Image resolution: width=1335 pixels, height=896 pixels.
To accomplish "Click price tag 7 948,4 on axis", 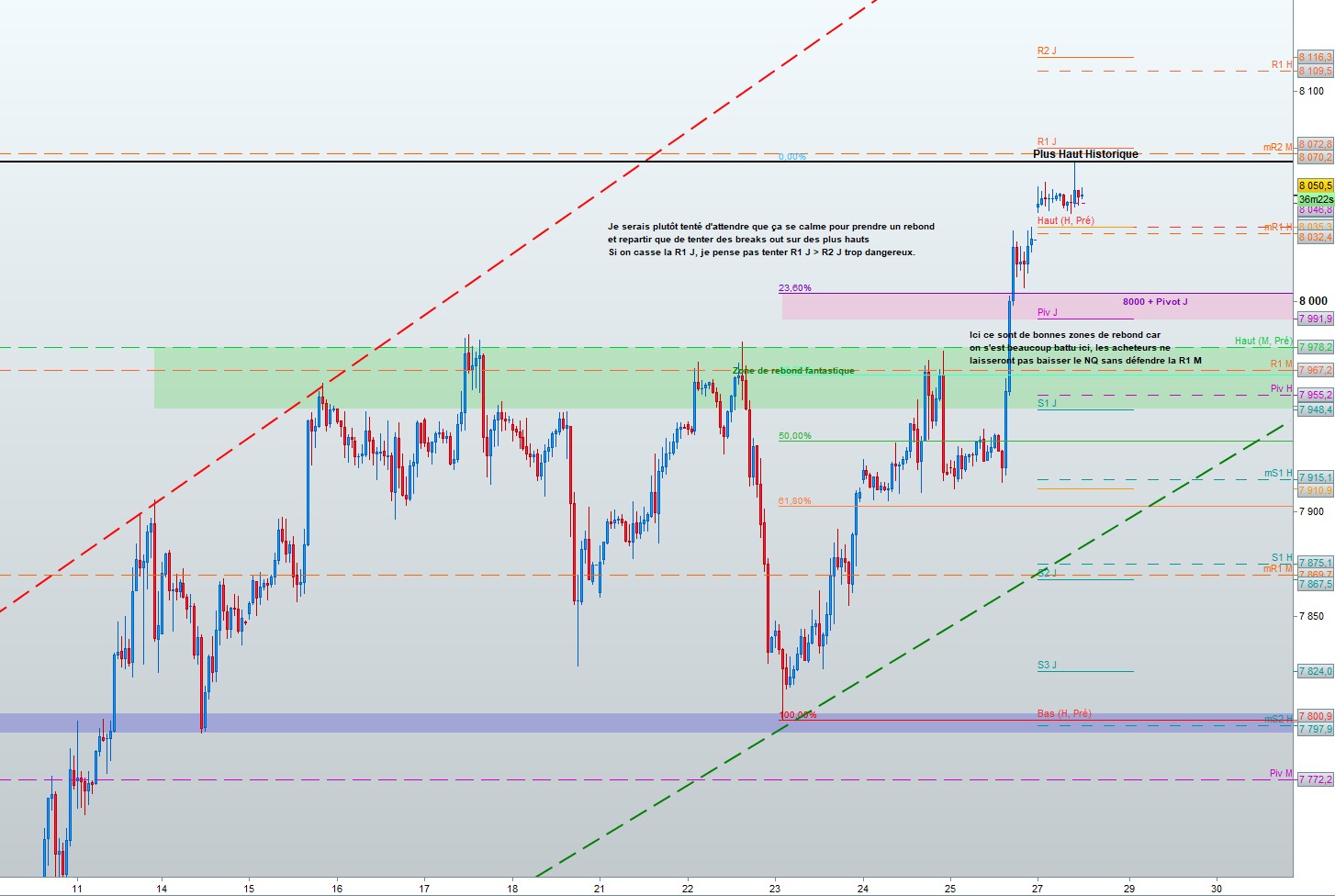I will (1315, 409).
